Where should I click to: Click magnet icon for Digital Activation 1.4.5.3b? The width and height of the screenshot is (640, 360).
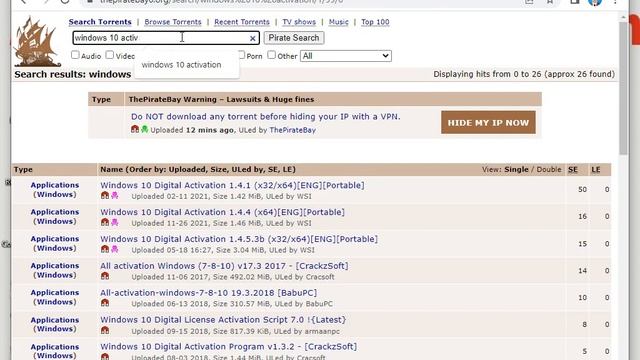point(105,249)
